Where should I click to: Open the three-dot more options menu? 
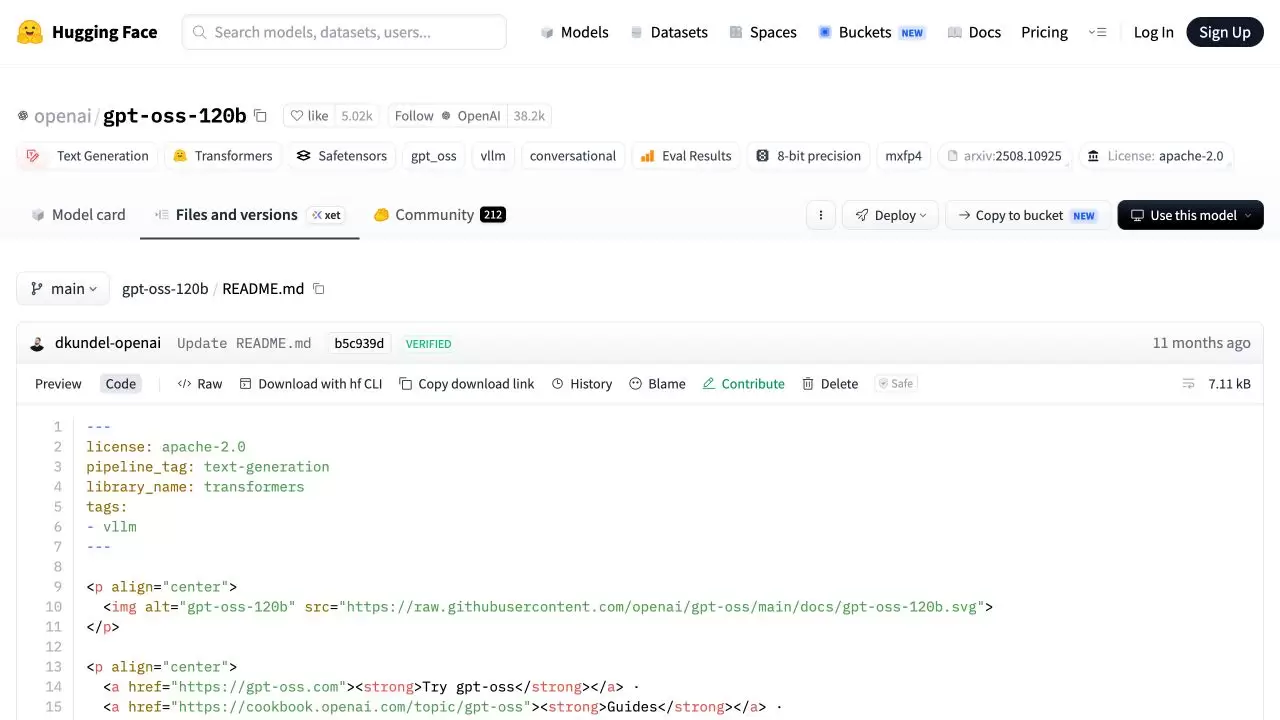tap(821, 215)
